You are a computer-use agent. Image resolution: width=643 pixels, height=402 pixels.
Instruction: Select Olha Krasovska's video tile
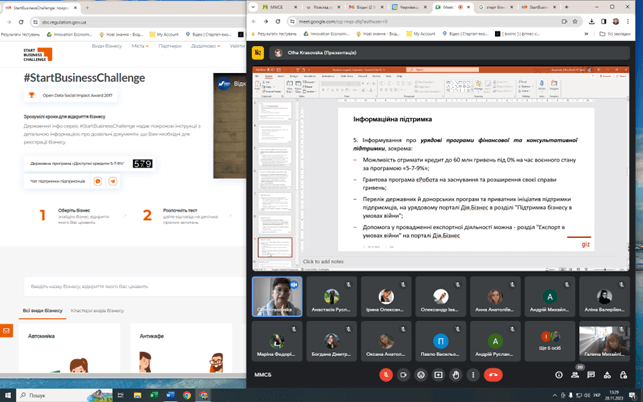277,297
